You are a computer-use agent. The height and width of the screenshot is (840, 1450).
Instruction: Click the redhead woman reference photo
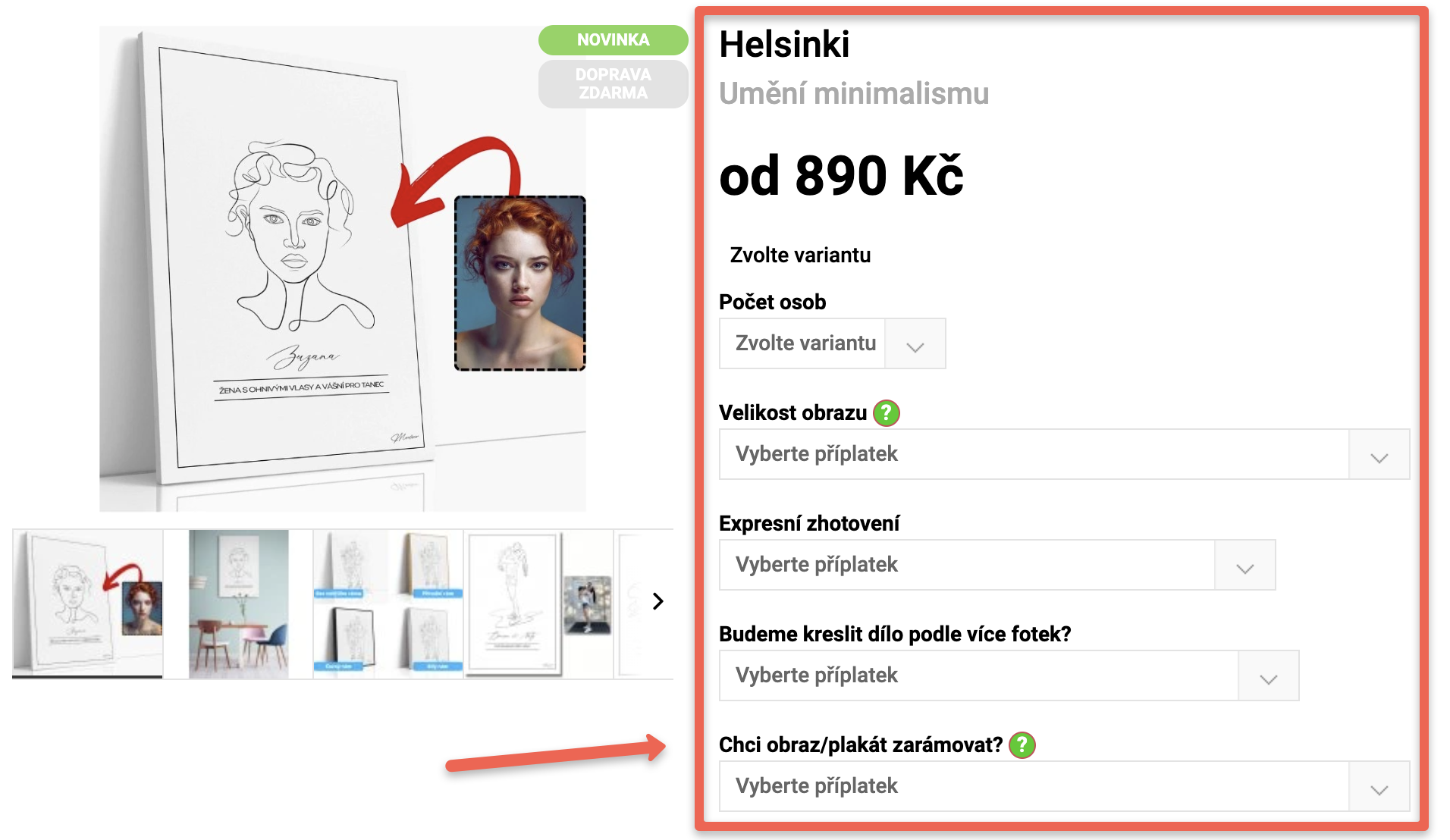(519, 283)
